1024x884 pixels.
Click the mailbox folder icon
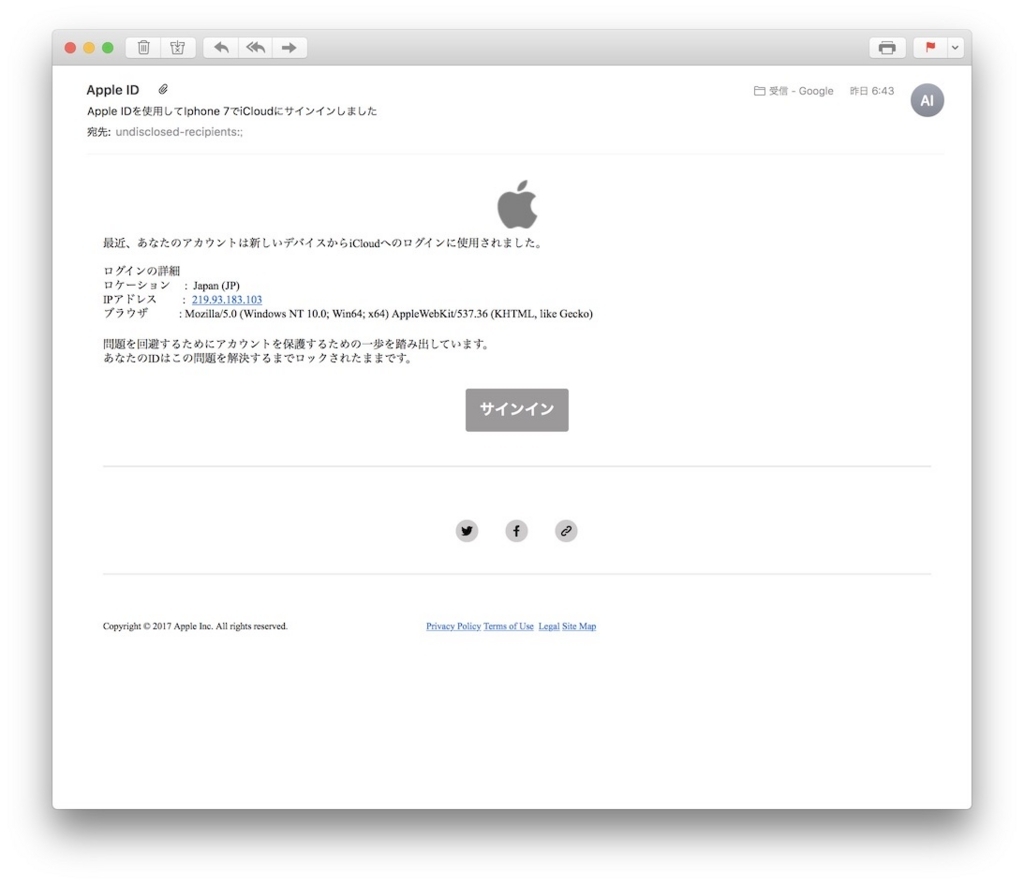click(x=760, y=91)
